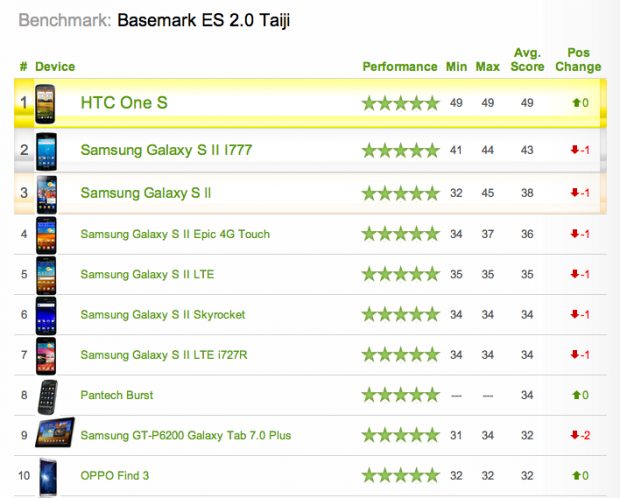This screenshot has height=498, width=620.
Task: Sort by the Pos Change column header
Action: [578, 60]
